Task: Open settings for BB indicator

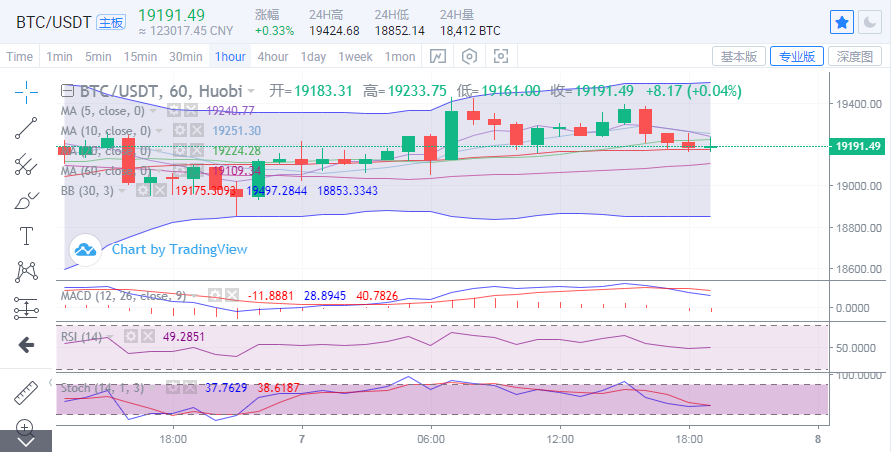Action: 143,190
